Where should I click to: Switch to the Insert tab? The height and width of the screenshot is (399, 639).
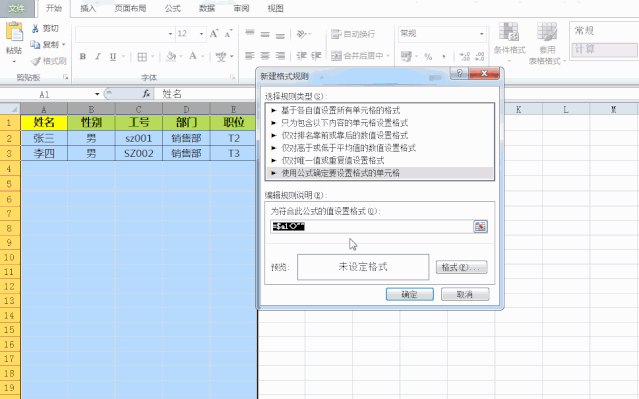pyautogui.click(x=88, y=8)
